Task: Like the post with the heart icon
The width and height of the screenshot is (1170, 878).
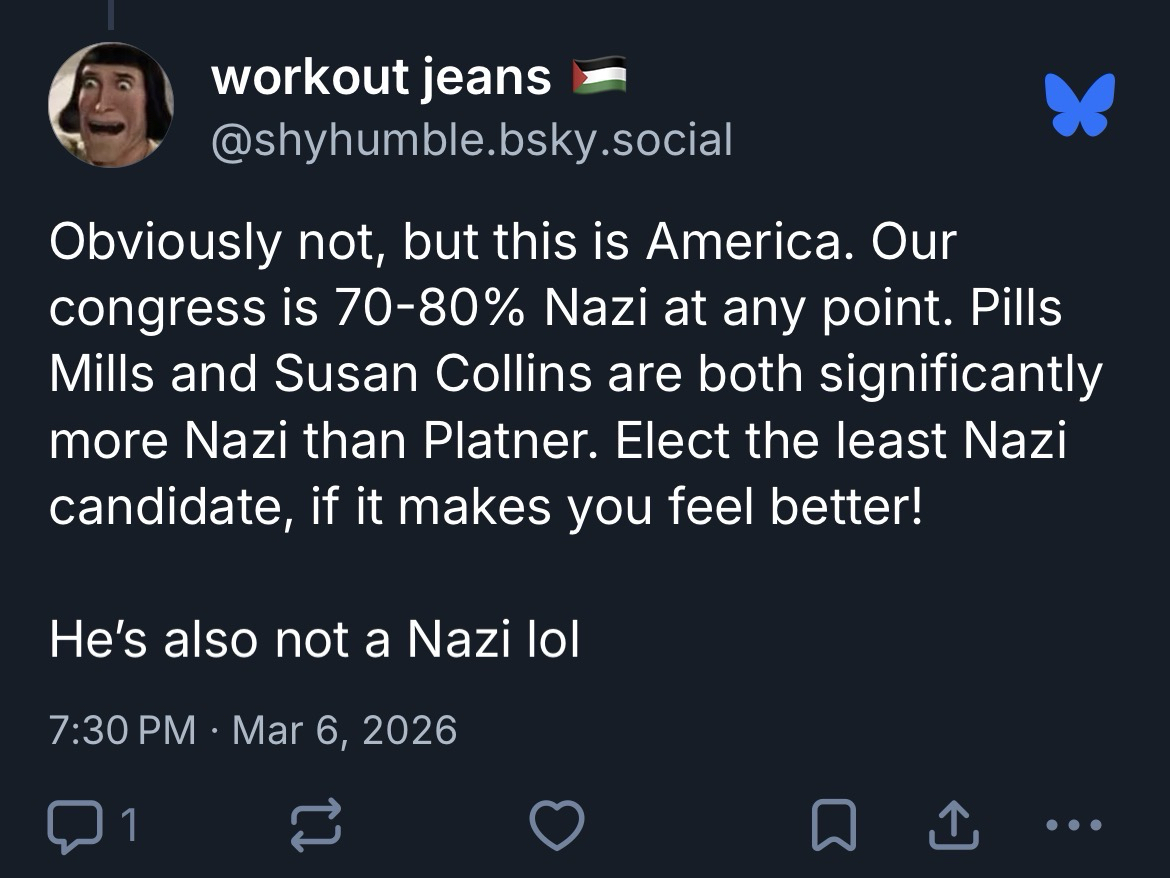Action: click(x=556, y=825)
